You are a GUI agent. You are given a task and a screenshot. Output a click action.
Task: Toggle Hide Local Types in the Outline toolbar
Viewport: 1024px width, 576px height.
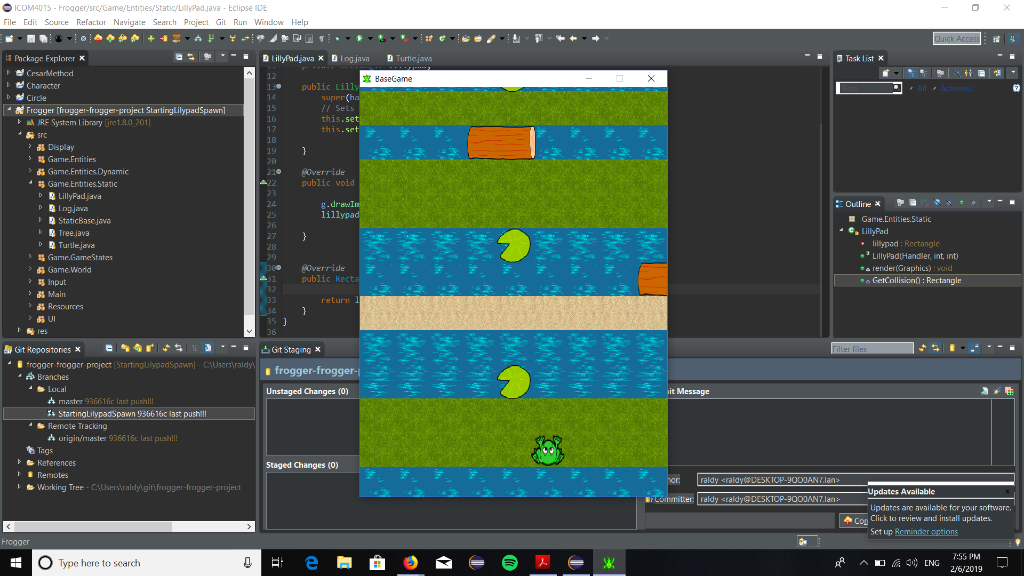point(974,203)
